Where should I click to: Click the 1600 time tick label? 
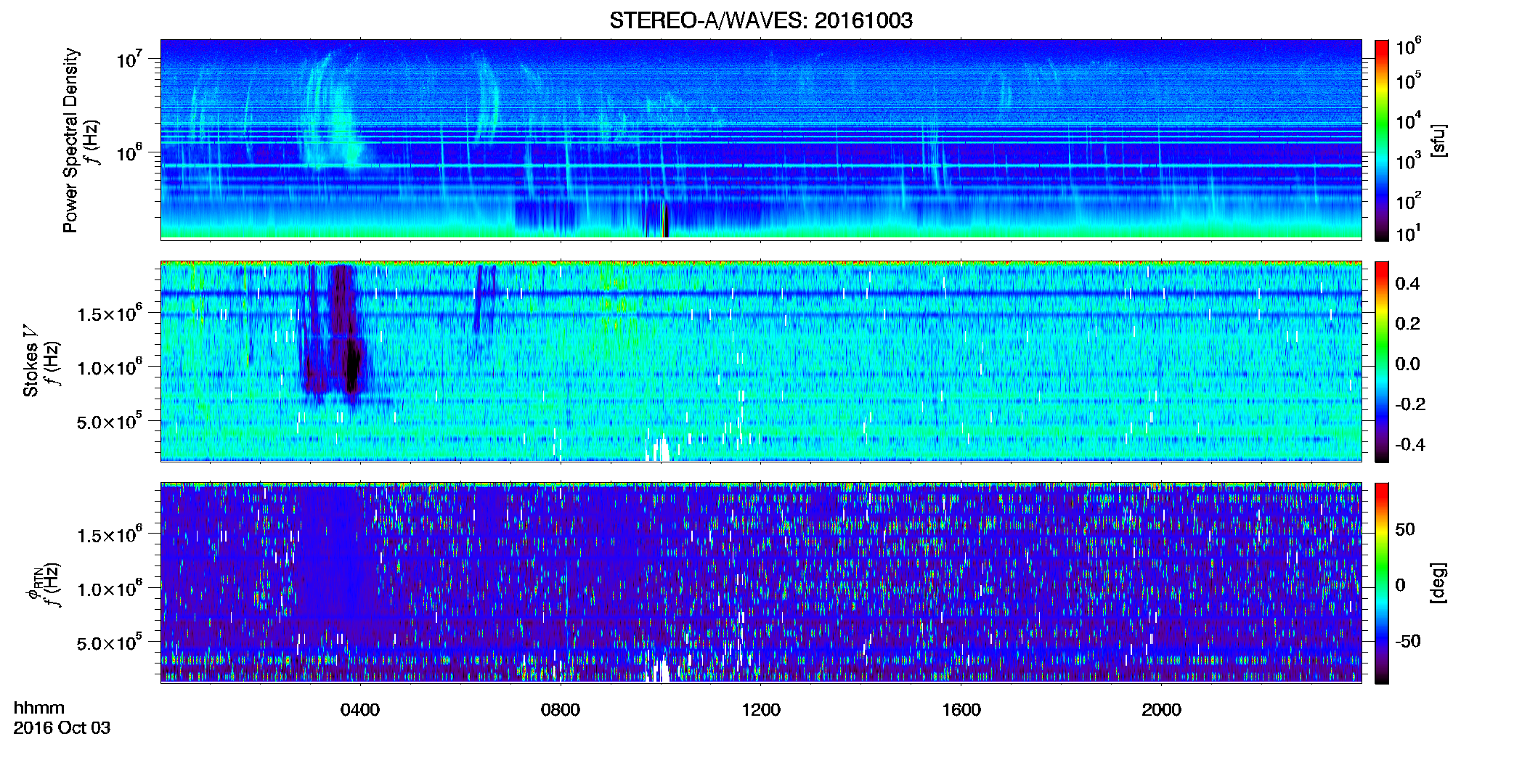pos(961,710)
